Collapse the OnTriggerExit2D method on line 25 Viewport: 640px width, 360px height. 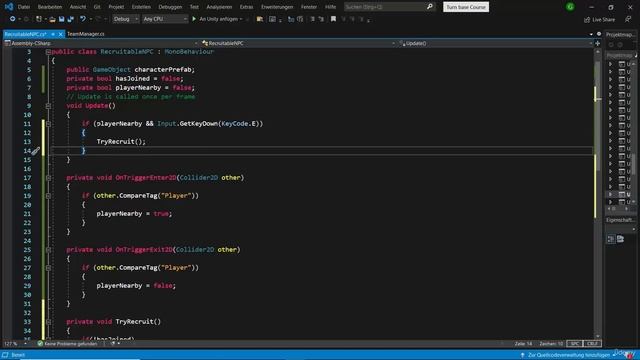(x=48, y=250)
